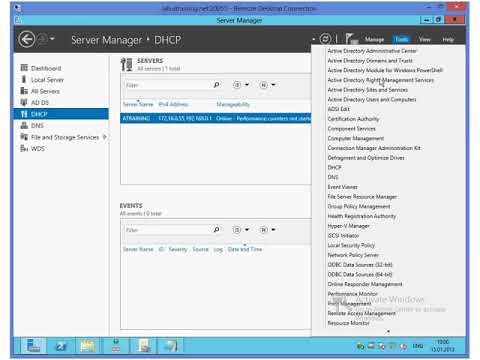Sort servers by Server Name column
Image resolution: width=480 pixels, height=360 pixels.
coord(138,104)
